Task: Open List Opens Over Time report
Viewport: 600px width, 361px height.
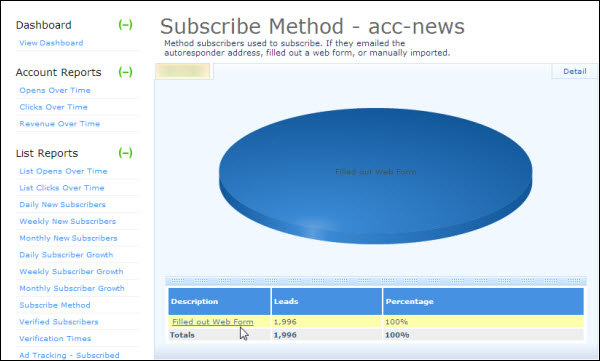Action: pos(63,171)
